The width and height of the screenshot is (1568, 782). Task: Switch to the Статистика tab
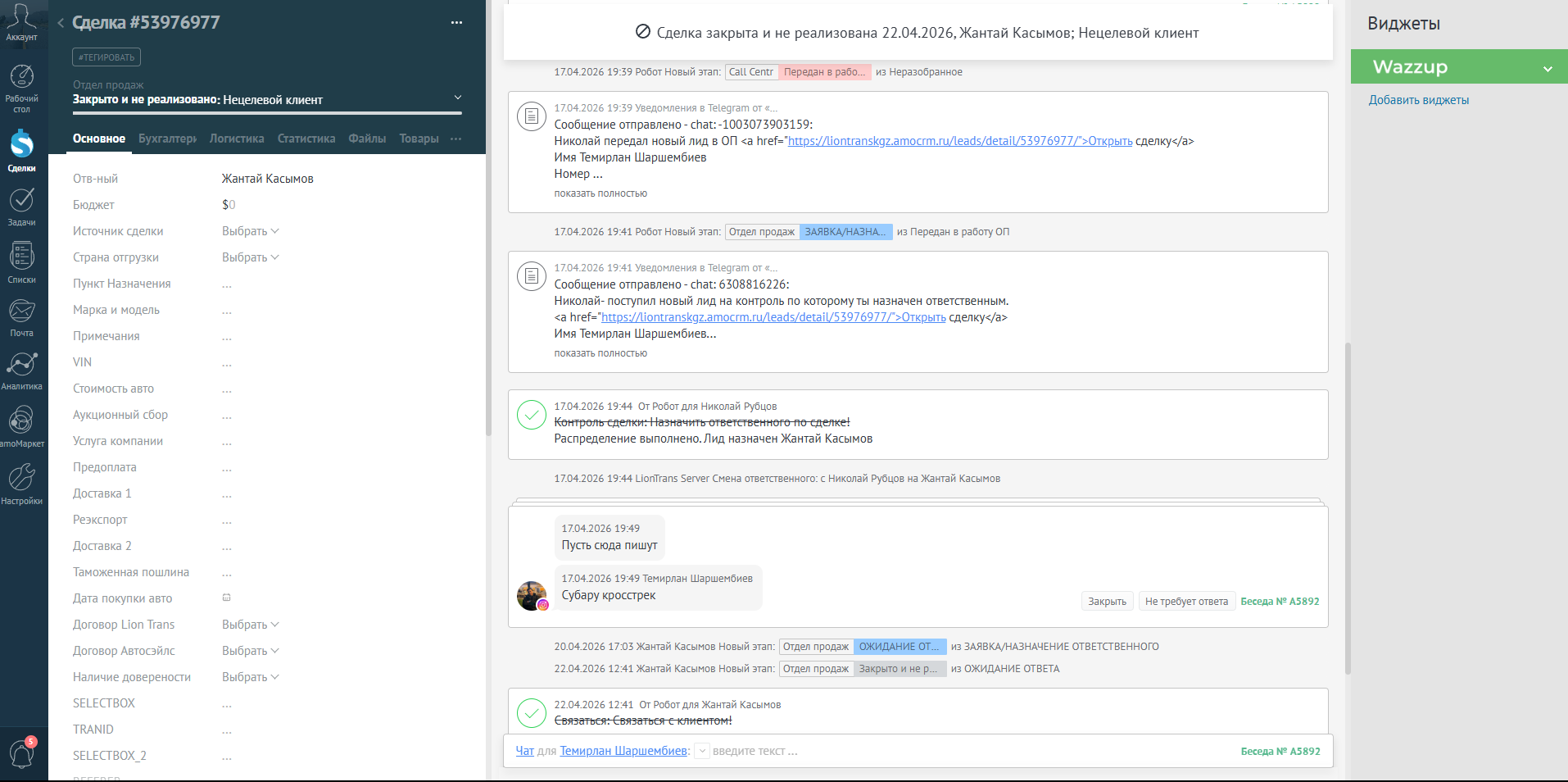pyautogui.click(x=306, y=139)
